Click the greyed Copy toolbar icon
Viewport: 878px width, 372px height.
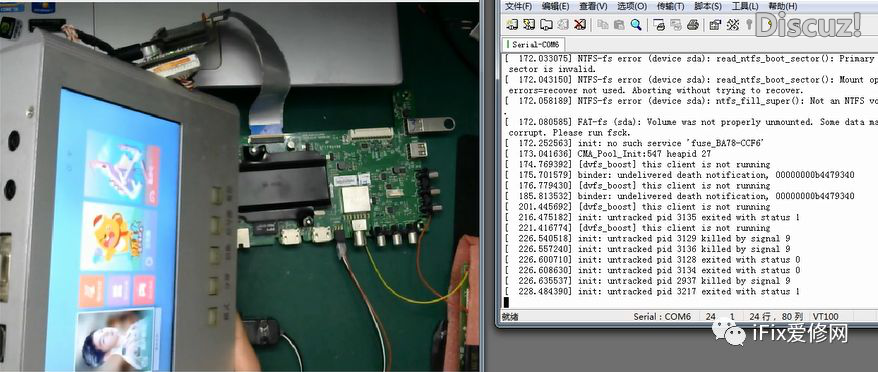tap(603, 25)
